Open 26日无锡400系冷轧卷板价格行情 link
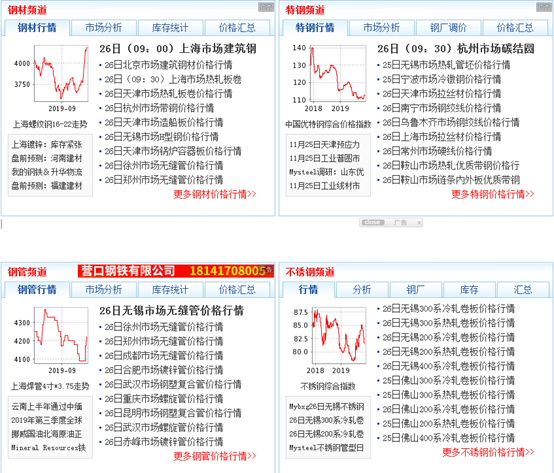This screenshot has height=473, width=554. pos(449,366)
